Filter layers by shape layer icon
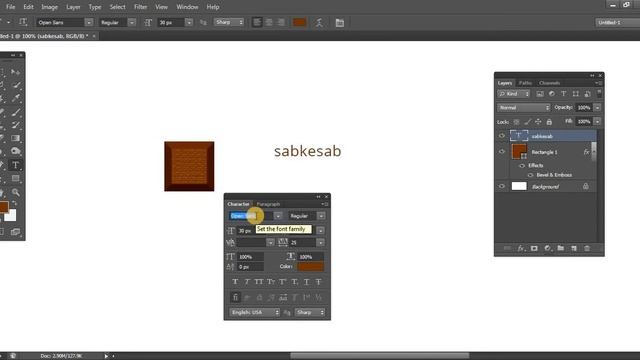The height and width of the screenshot is (360, 640). coord(576,94)
